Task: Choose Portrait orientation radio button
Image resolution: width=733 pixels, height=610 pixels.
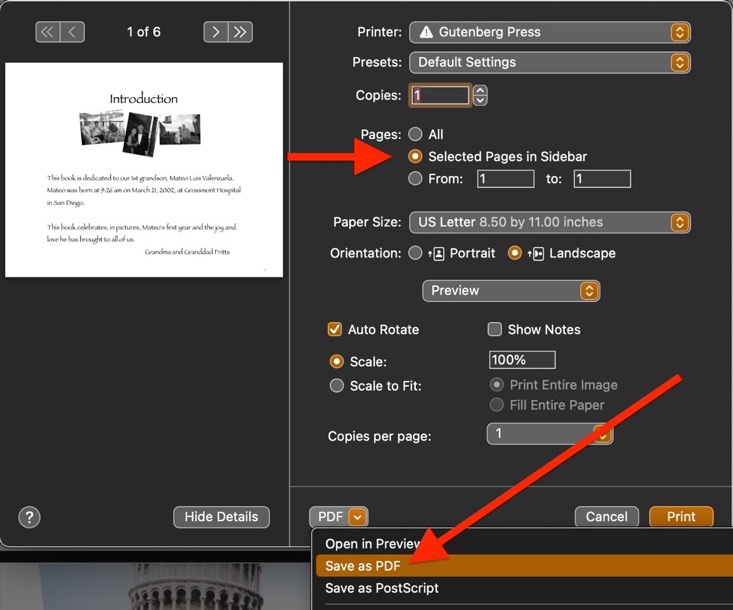Action: pos(415,253)
